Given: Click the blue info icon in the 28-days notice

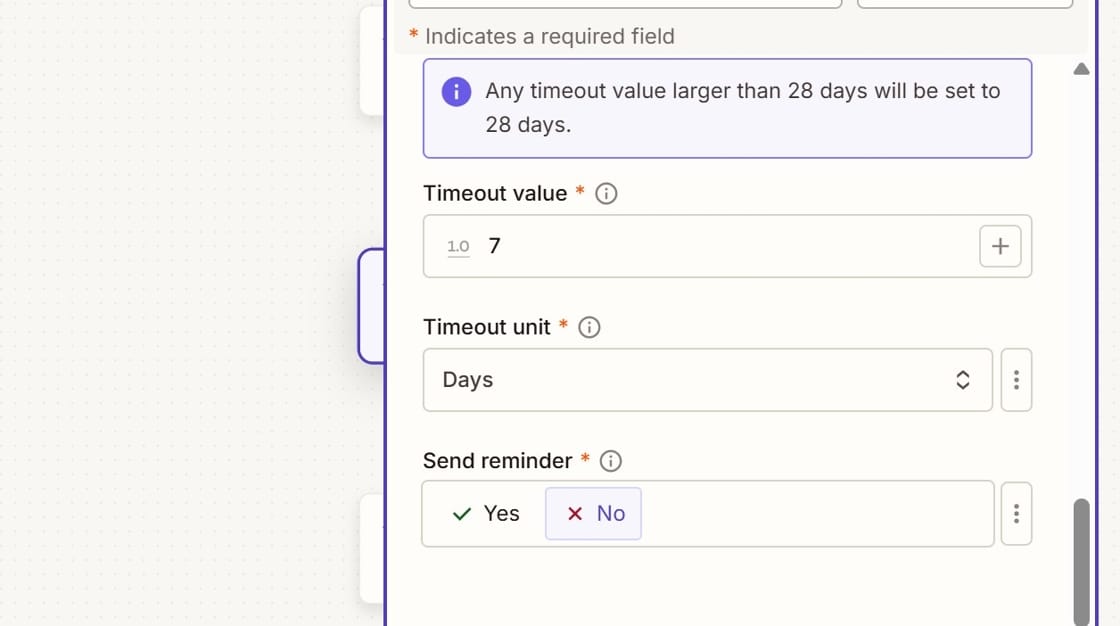Looking at the screenshot, I should coord(455,91).
